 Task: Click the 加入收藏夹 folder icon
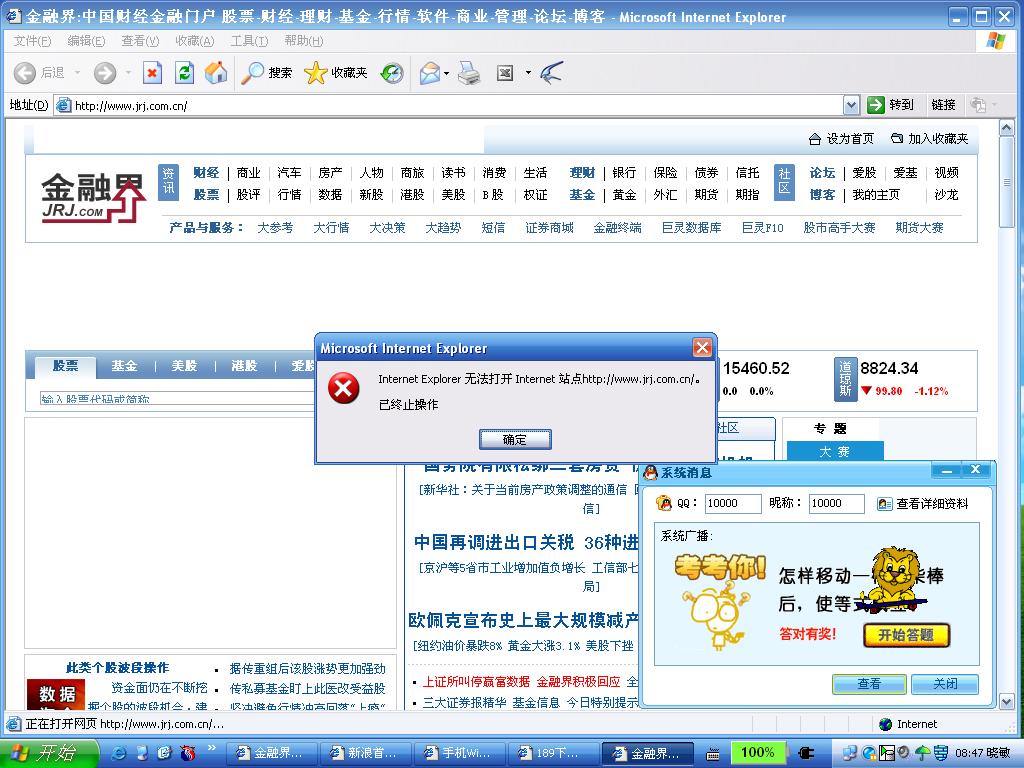tap(897, 138)
